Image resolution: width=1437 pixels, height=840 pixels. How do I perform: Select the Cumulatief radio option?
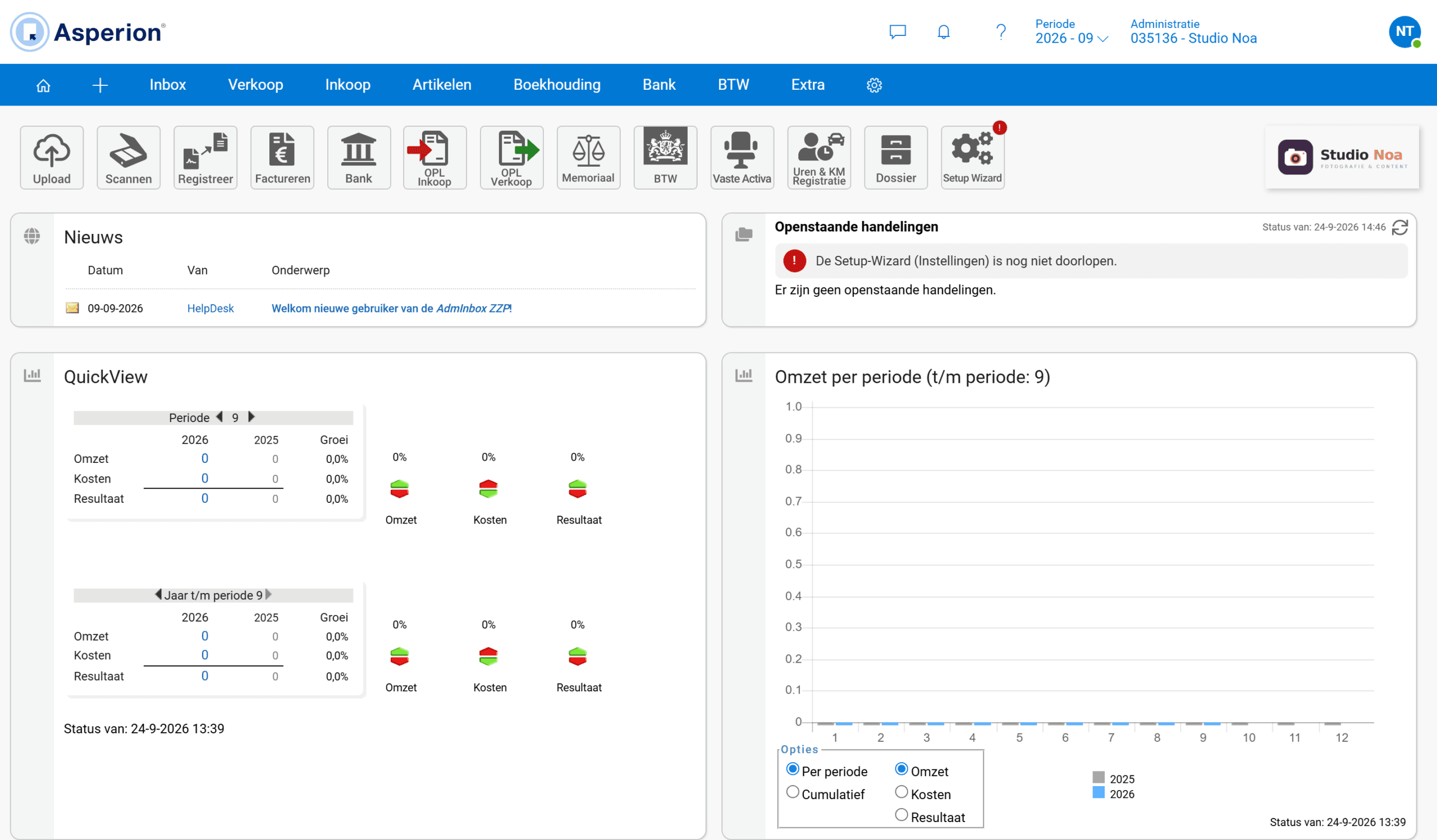pyautogui.click(x=793, y=792)
